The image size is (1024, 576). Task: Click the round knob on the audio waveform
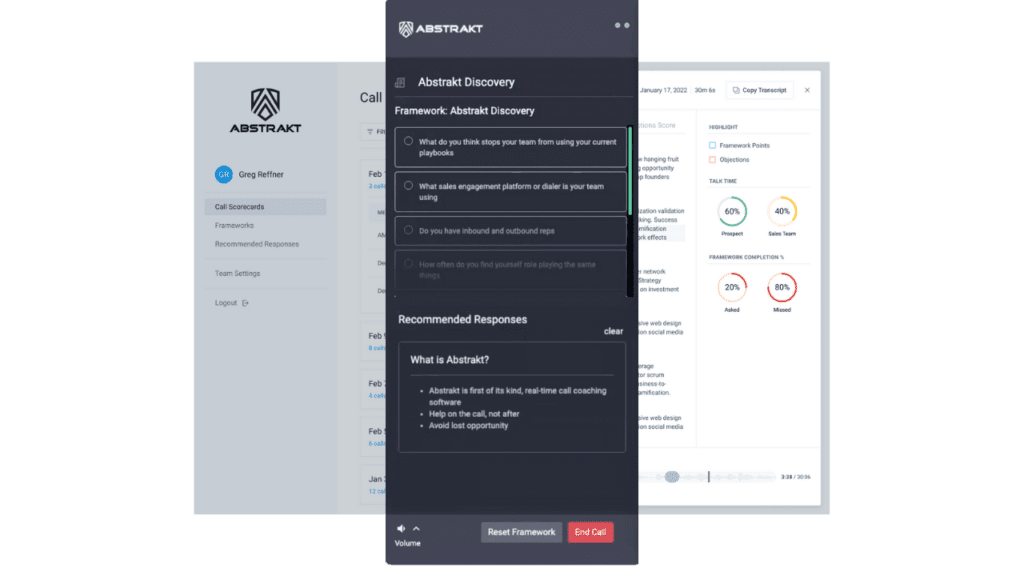tap(672, 477)
